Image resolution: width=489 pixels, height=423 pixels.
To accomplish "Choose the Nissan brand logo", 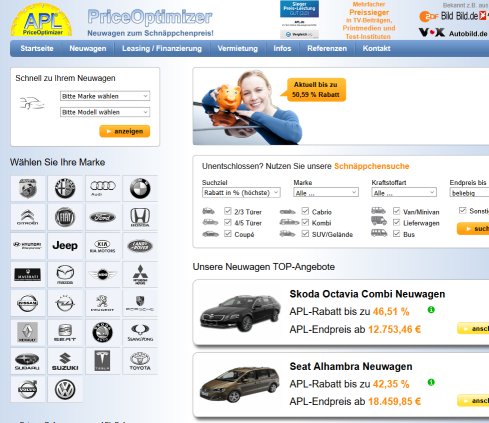I will [x=28, y=303].
